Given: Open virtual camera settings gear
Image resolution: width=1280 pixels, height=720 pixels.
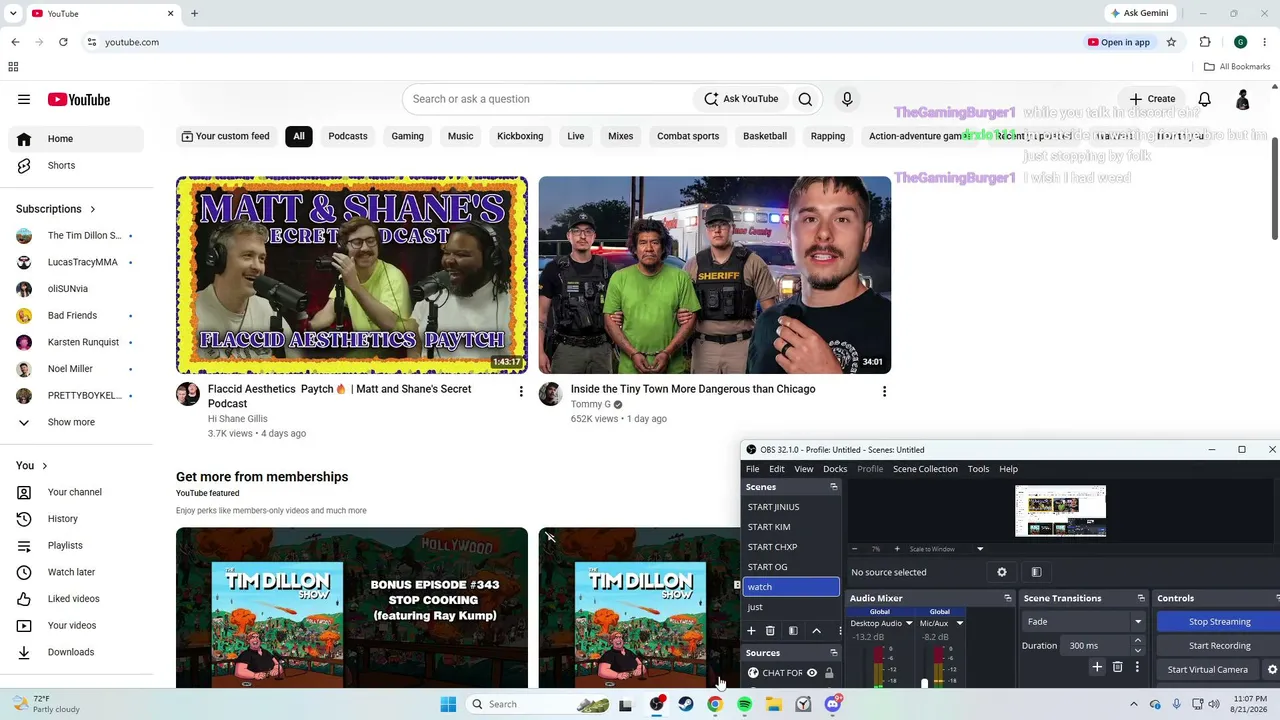Looking at the screenshot, I should (1272, 670).
